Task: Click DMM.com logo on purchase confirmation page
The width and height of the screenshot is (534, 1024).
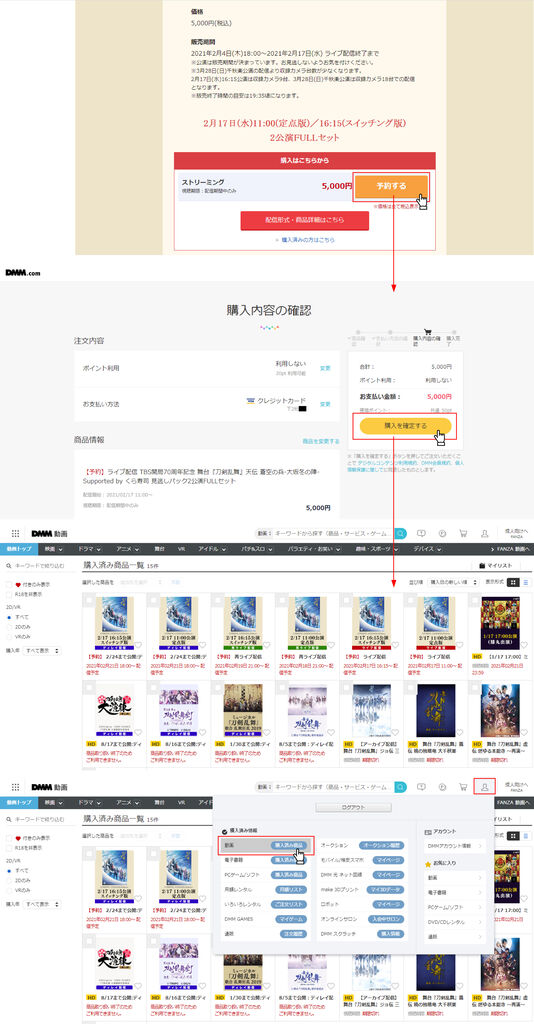Action: coord(23,272)
